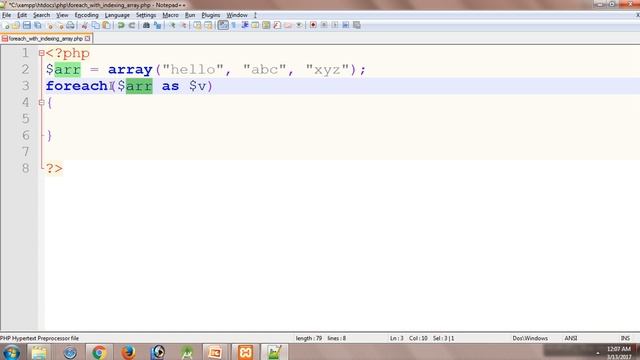This screenshot has width=640, height=360.
Task: Open File Explorer from the taskbar
Action: click(39, 352)
